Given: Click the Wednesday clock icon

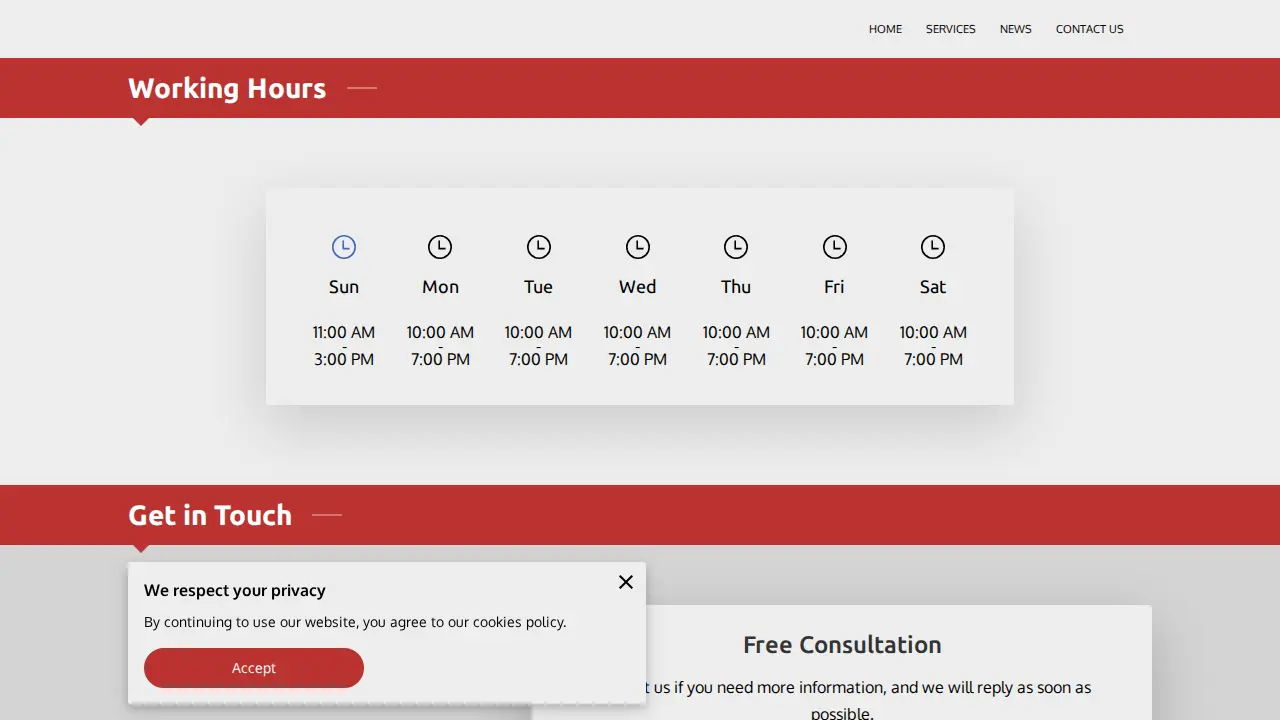Looking at the screenshot, I should click(637, 247).
